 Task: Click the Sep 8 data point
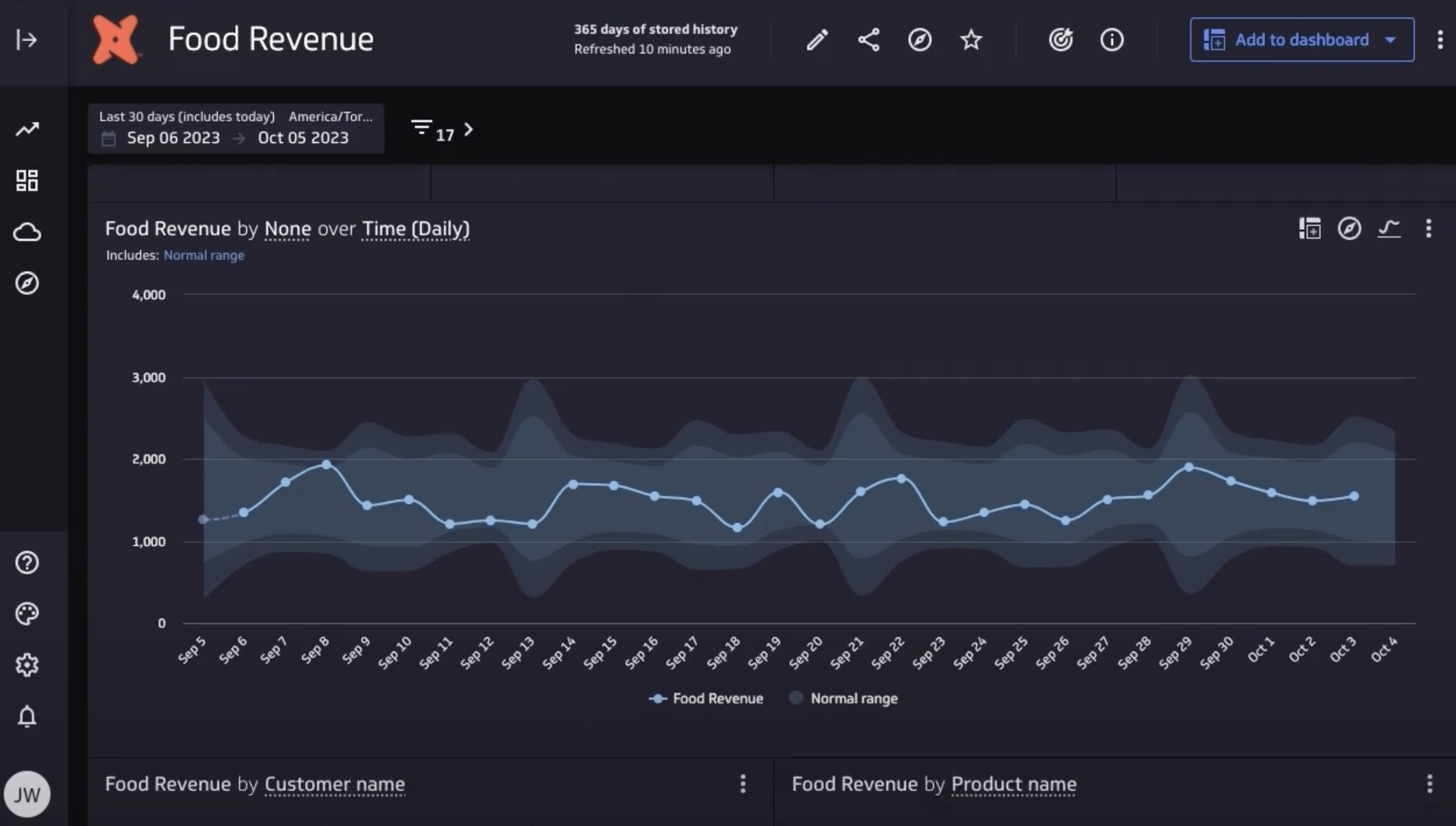point(327,464)
